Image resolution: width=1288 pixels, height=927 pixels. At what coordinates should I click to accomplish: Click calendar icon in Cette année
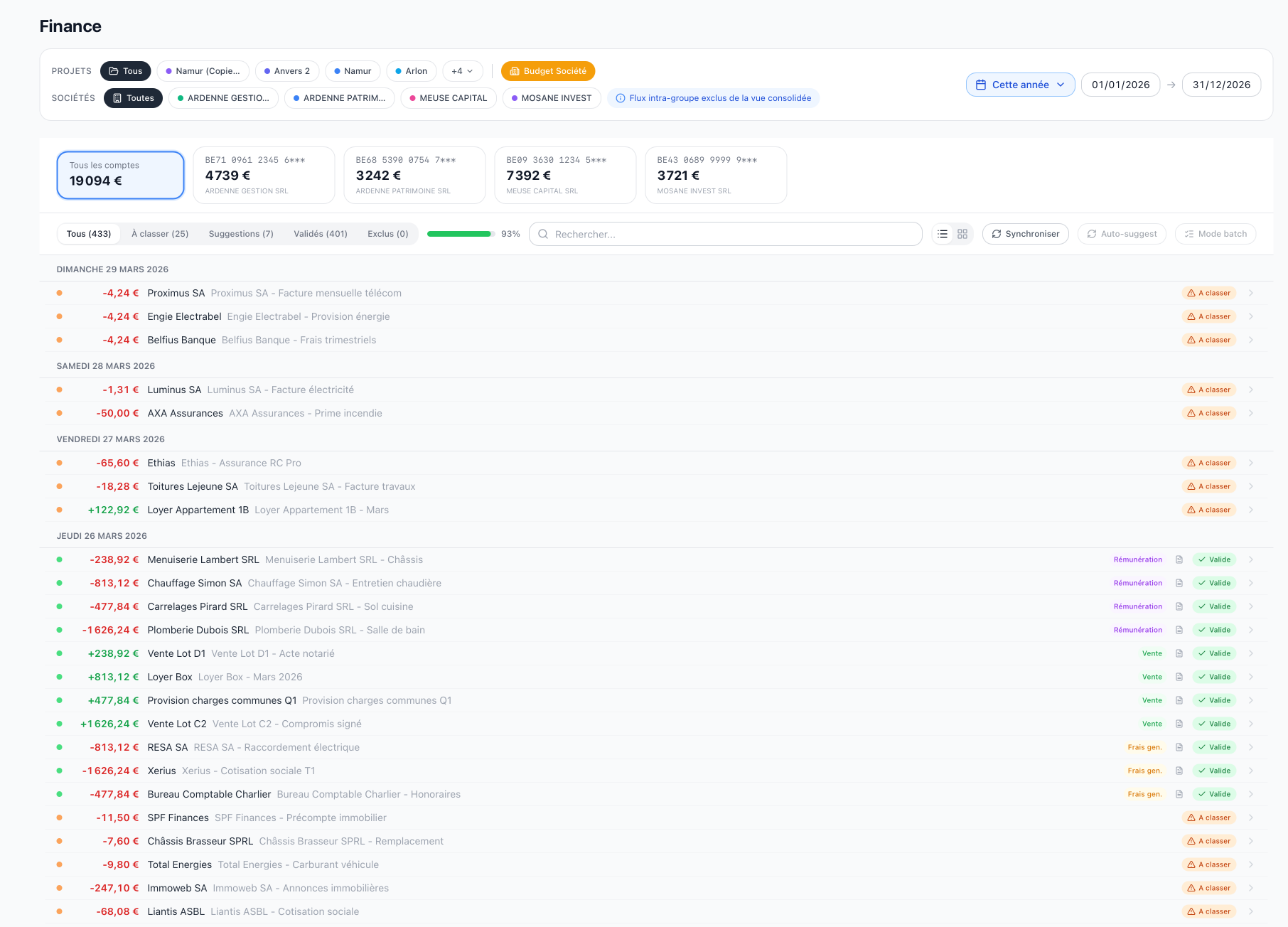point(981,85)
